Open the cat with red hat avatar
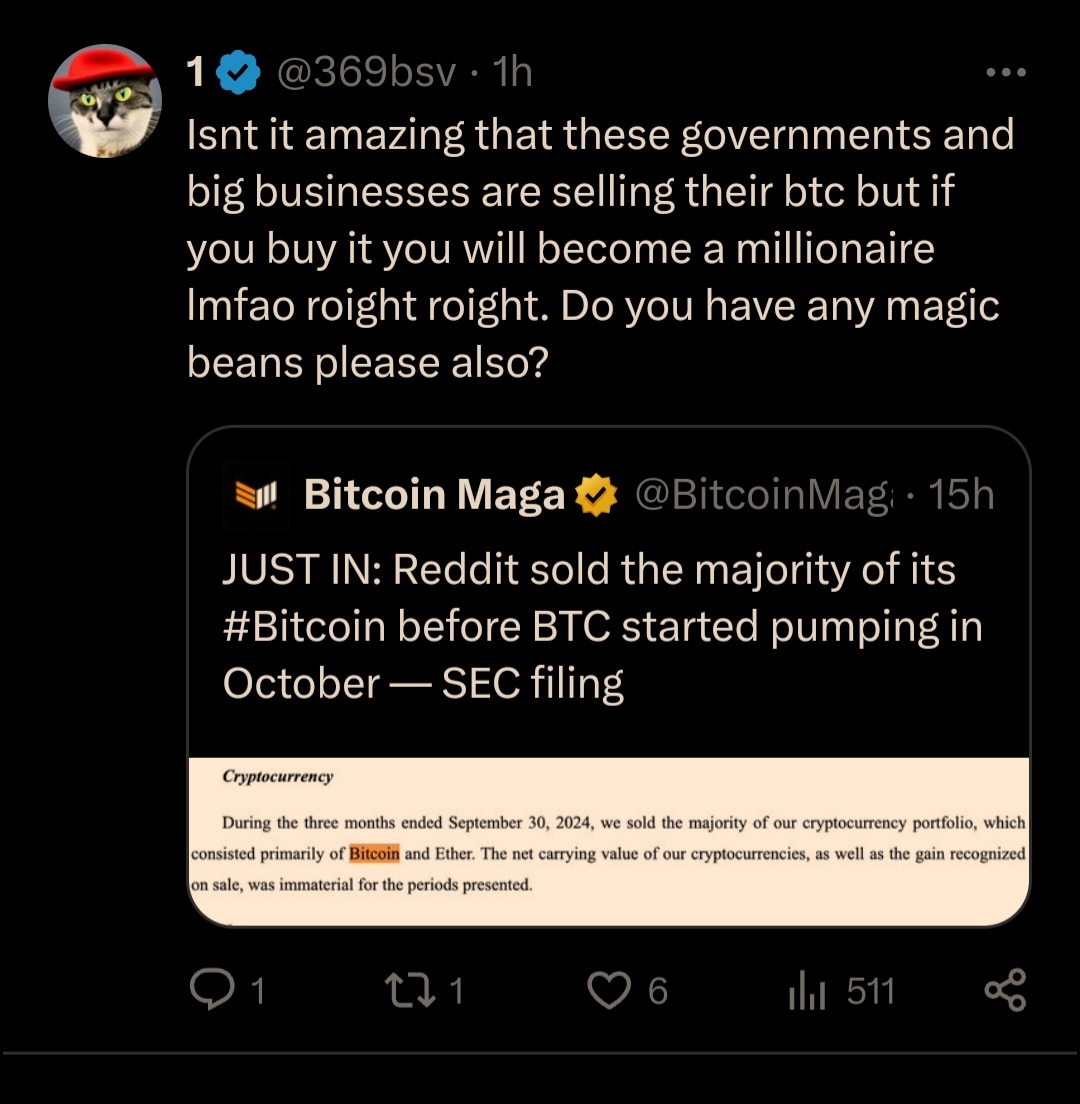 click(105, 101)
